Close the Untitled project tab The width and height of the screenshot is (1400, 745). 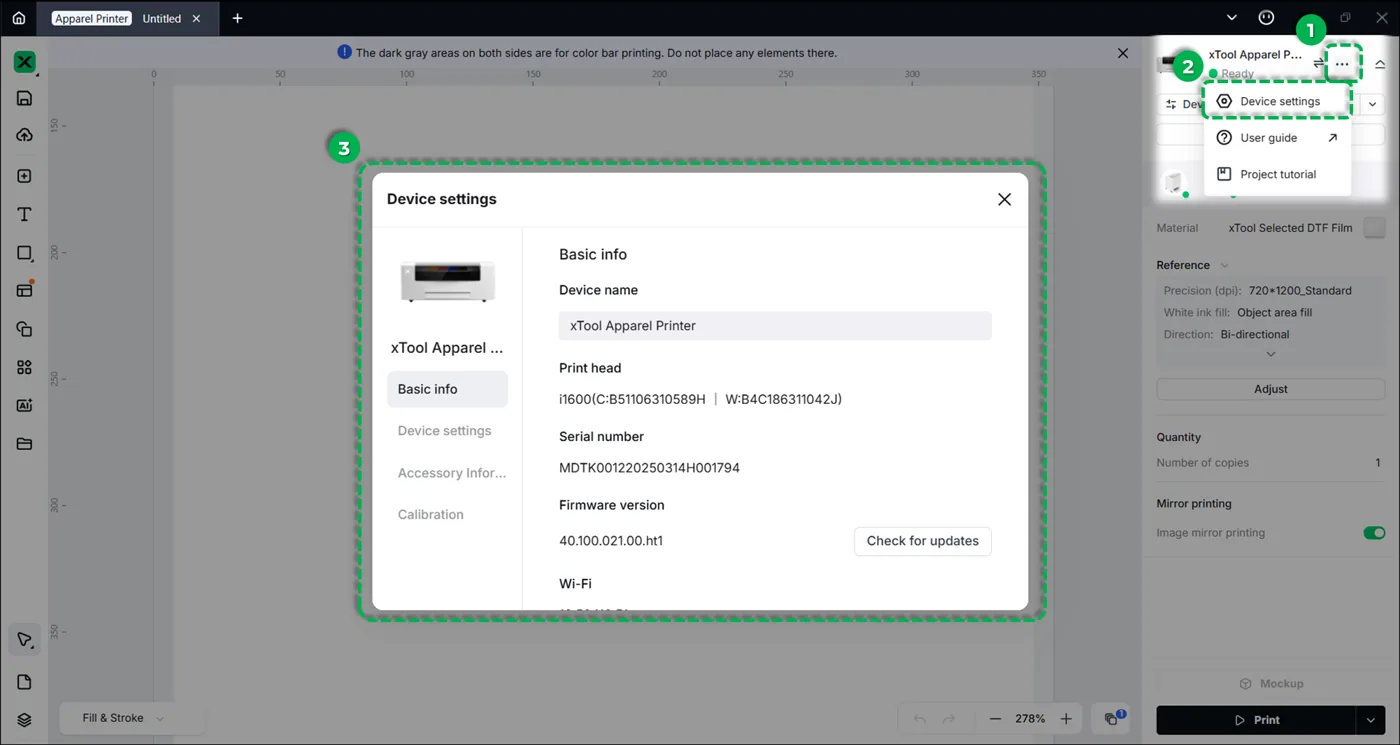pos(196,18)
